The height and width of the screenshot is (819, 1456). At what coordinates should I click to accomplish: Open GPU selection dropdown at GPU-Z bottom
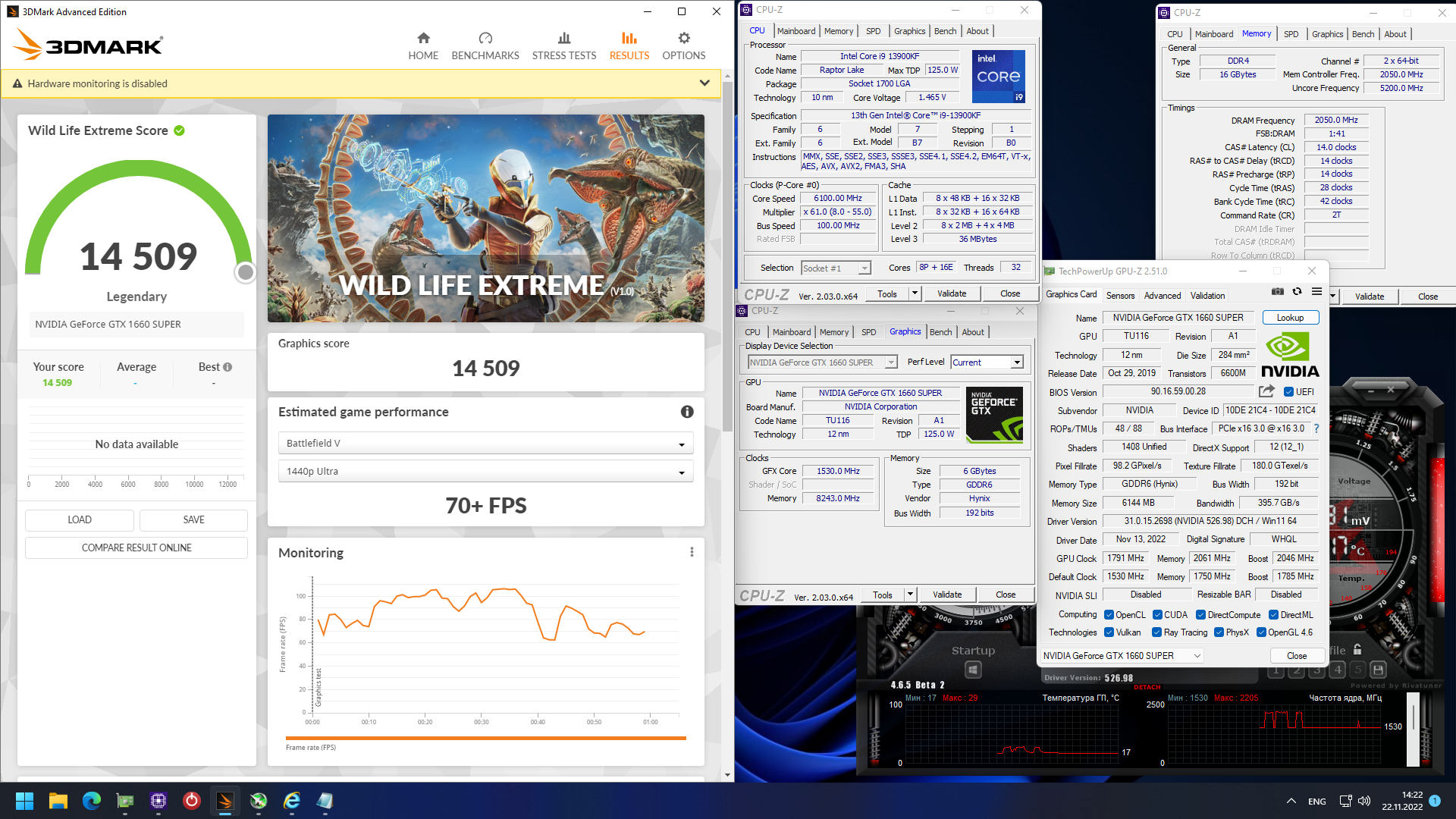coord(1122,656)
